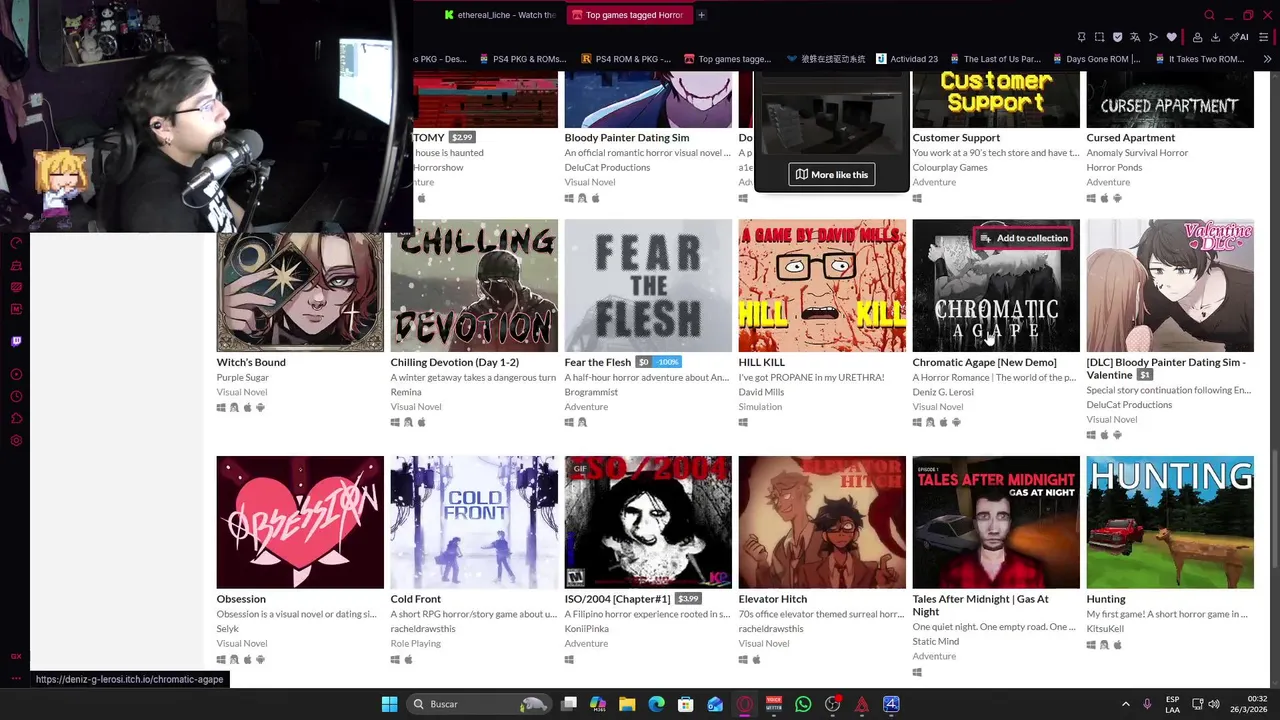Open WhatsApp from the taskbar
This screenshot has width=1280, height=720.
click(x=803, y=704)
